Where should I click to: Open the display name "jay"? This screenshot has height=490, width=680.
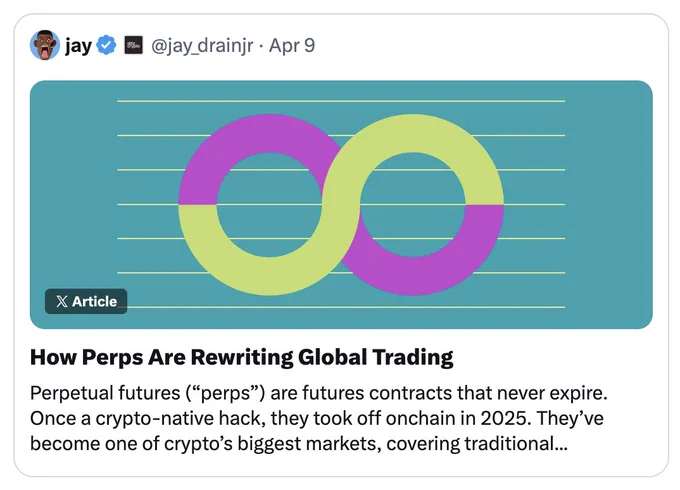[78, 46]
